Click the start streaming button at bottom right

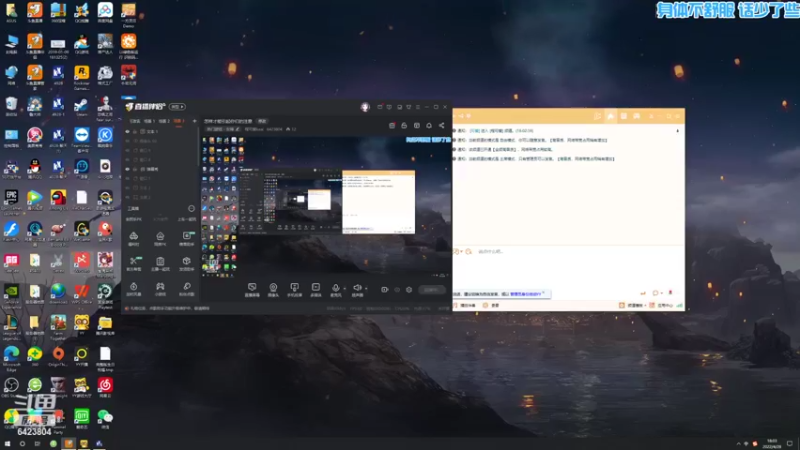[x=431, y=290]
